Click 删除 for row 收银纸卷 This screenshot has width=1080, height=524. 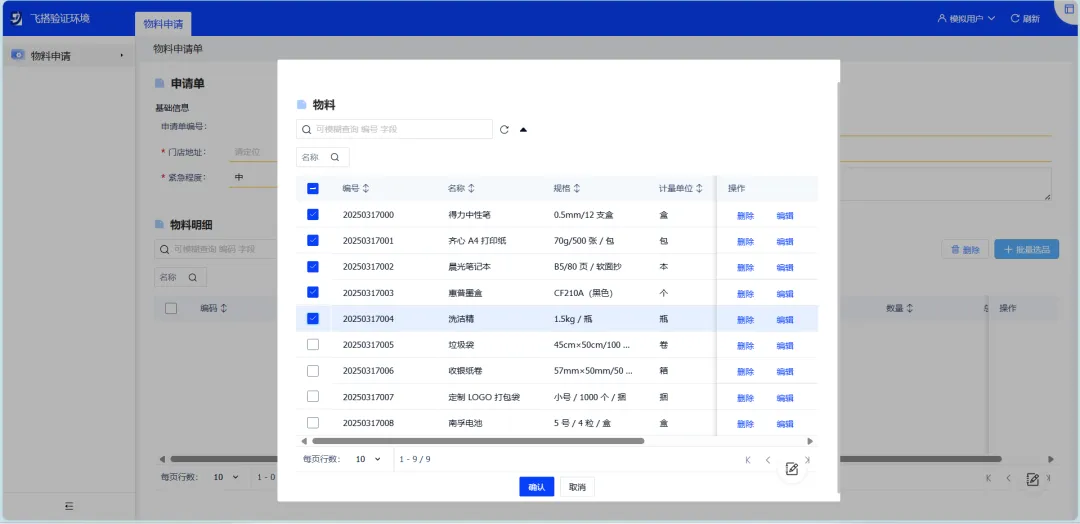(x=745, y=372)
